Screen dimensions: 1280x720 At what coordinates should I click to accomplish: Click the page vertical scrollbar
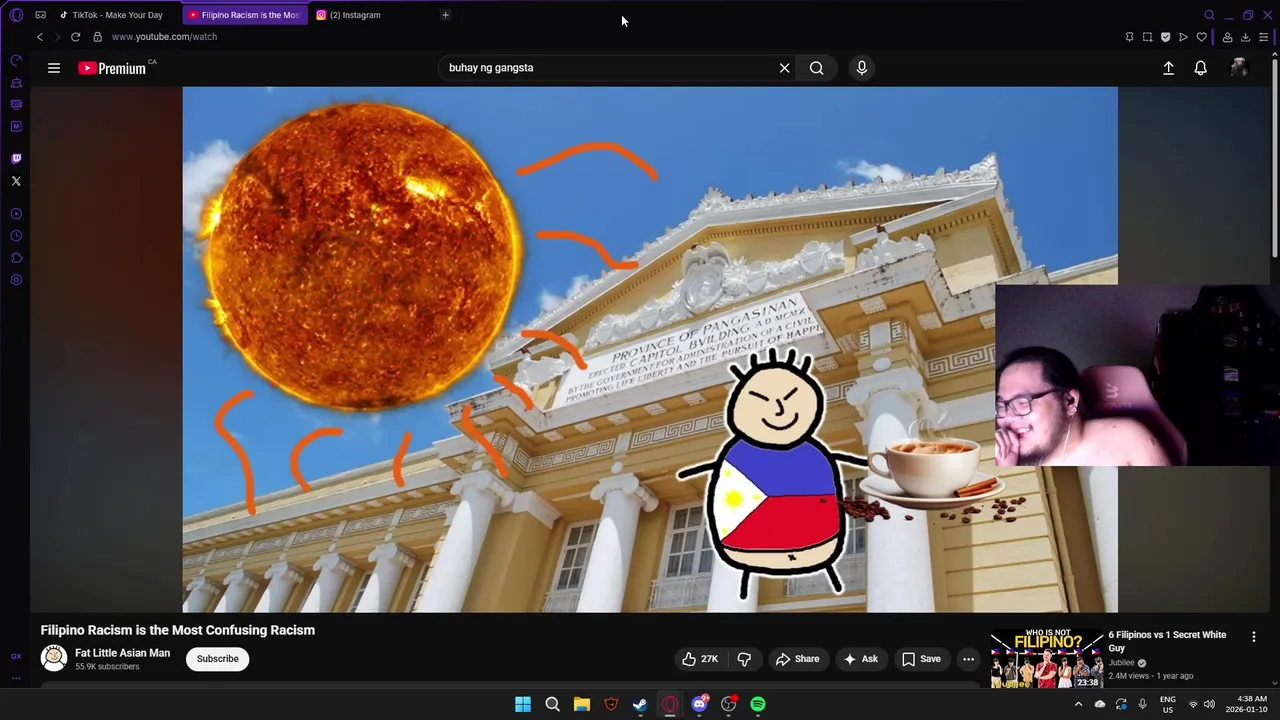point(1274,160)
